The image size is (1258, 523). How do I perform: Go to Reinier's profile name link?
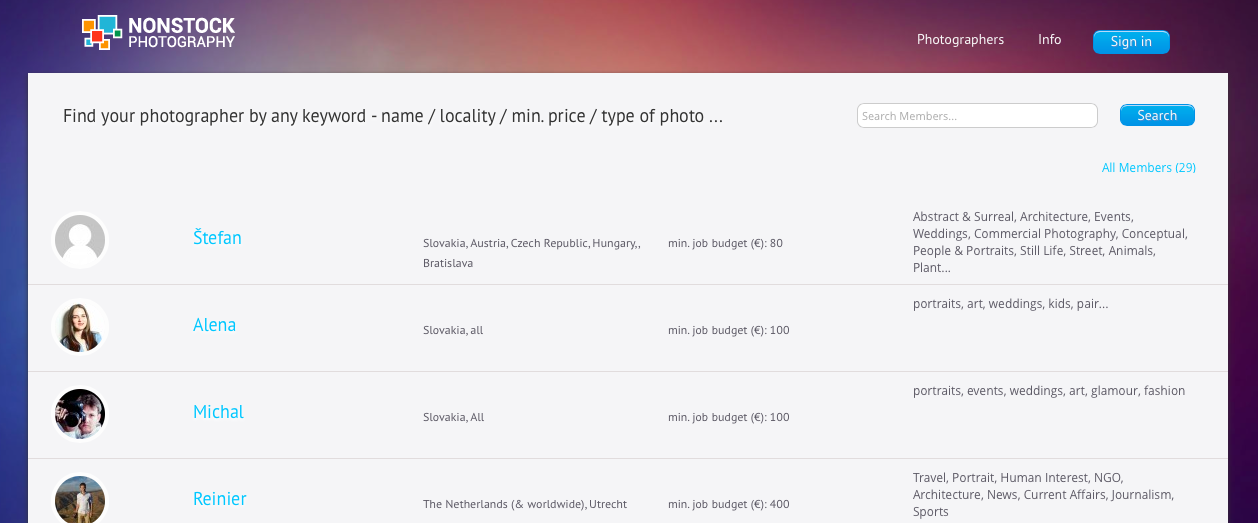point(219,499)
